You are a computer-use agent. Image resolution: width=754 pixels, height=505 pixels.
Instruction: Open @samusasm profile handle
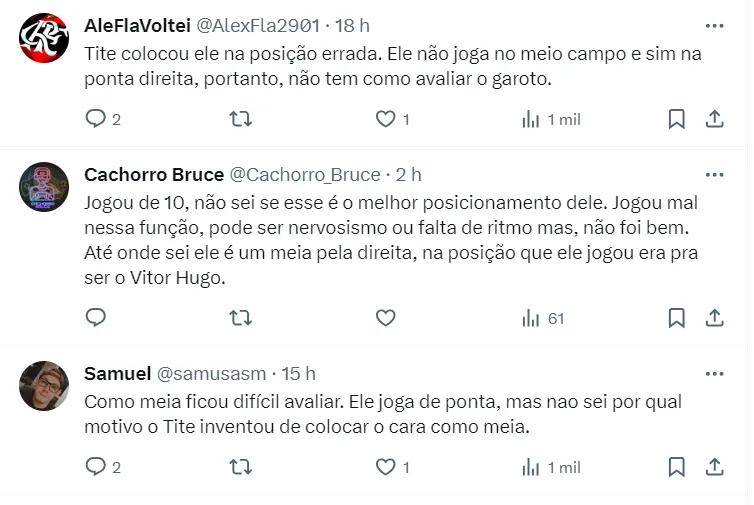pos(211,373)
